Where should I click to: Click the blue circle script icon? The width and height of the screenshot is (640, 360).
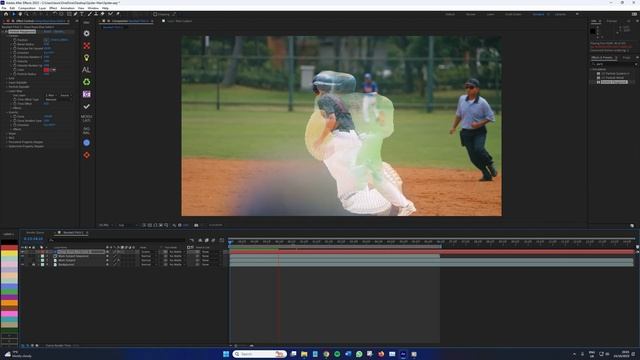pos(87,143)
